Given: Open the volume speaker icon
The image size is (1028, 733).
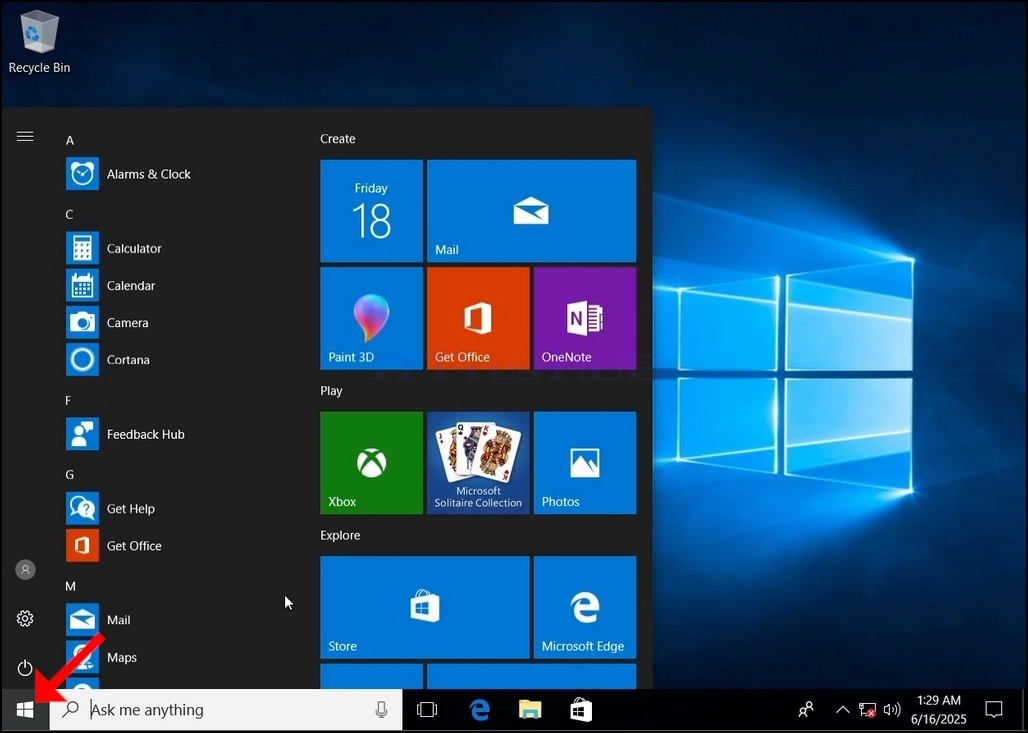Looking at the screenshot, I should (x=892, y=709).
